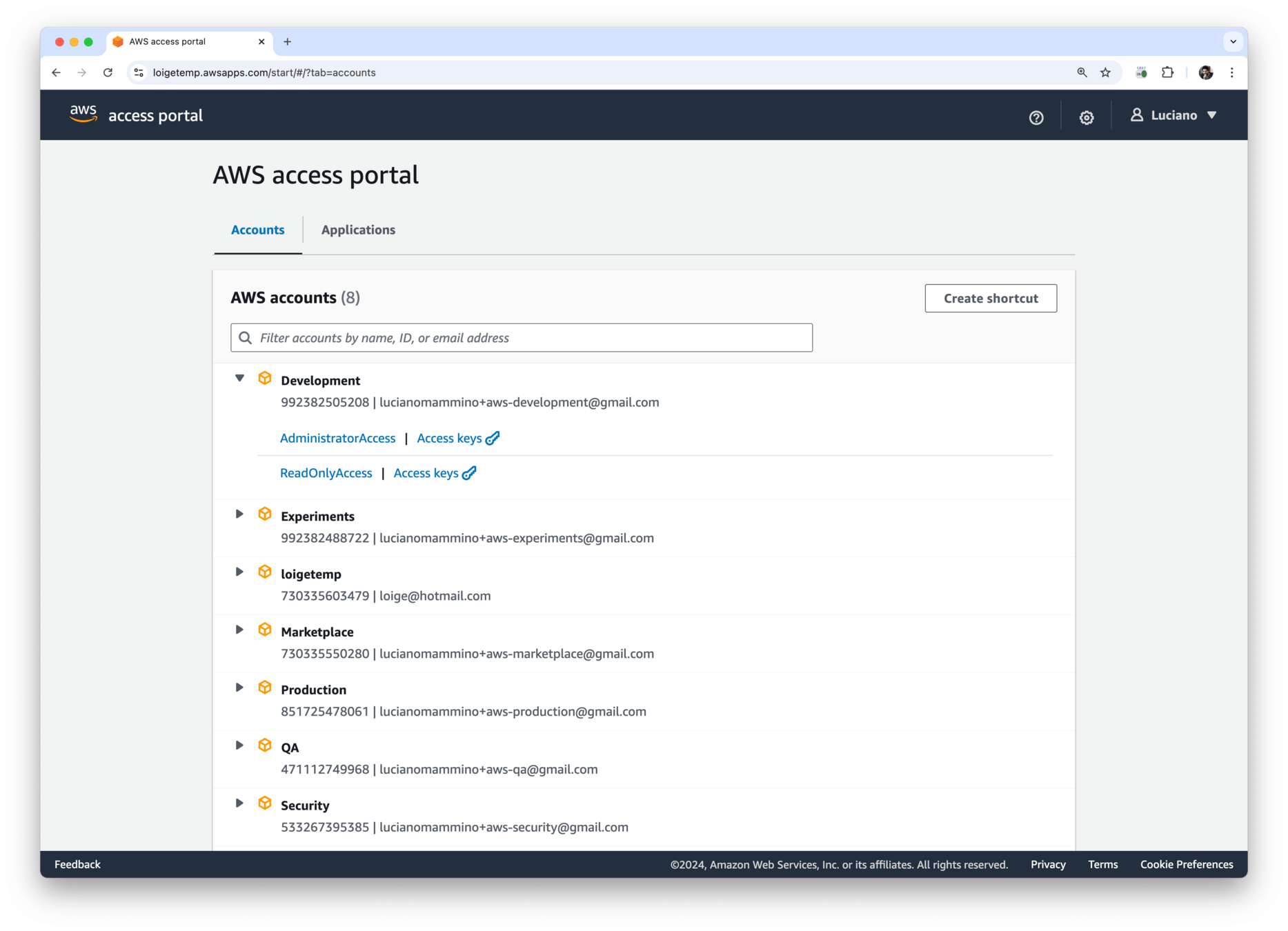Expand the loigetemp account
Screen dimensions: 1288x931
[x=239, y=572]
